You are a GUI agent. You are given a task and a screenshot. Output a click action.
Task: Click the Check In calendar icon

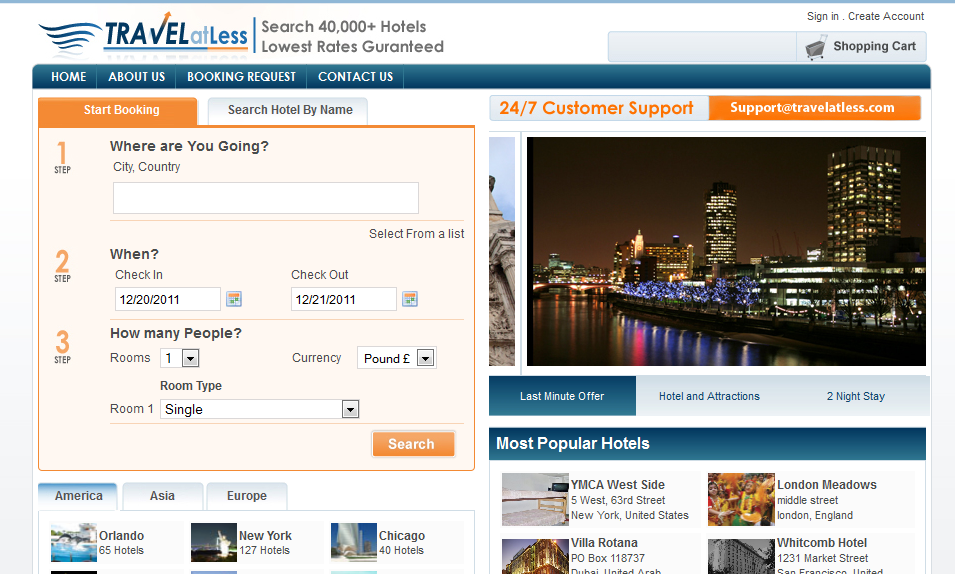[x=234, y=299]
